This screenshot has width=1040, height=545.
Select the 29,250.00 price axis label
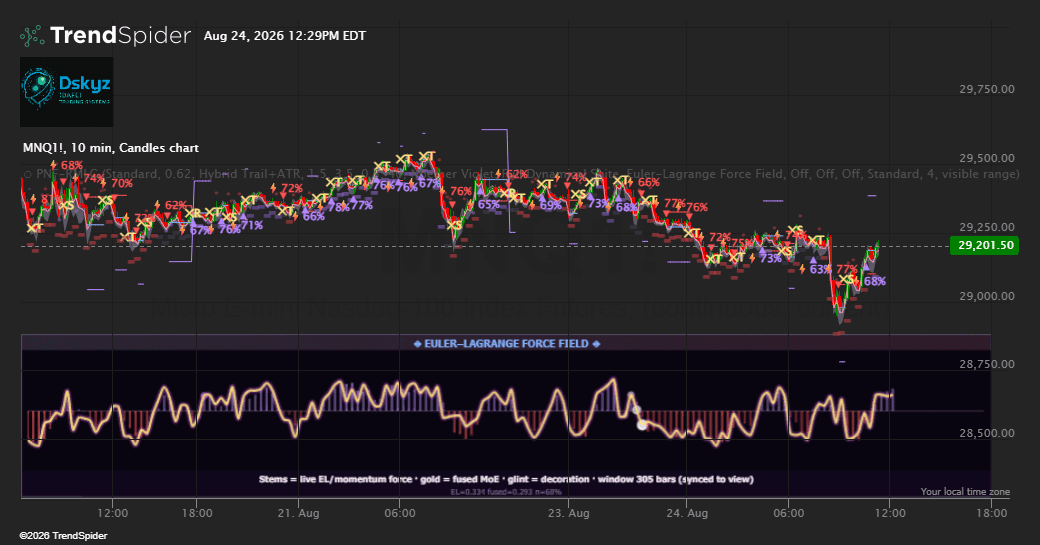[986, 227]
